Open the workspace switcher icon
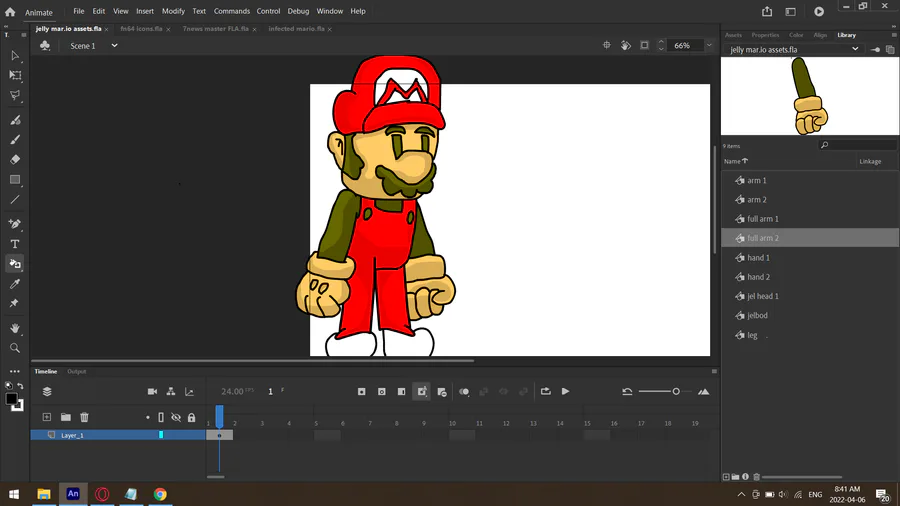The image size is (900, 506). click(x=790, y=11)
